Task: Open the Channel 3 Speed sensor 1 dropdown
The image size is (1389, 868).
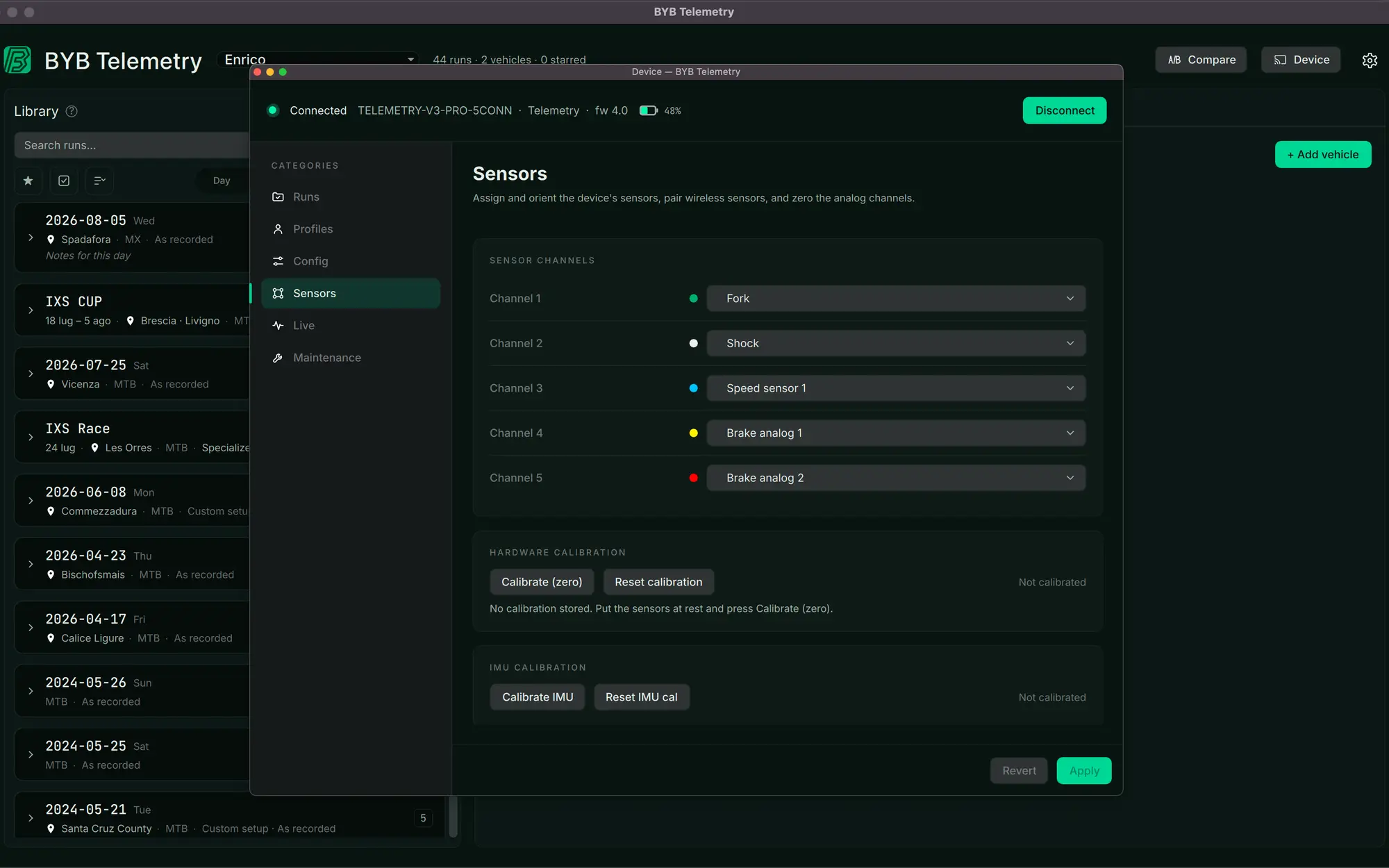Action: [x=896, y=388]
